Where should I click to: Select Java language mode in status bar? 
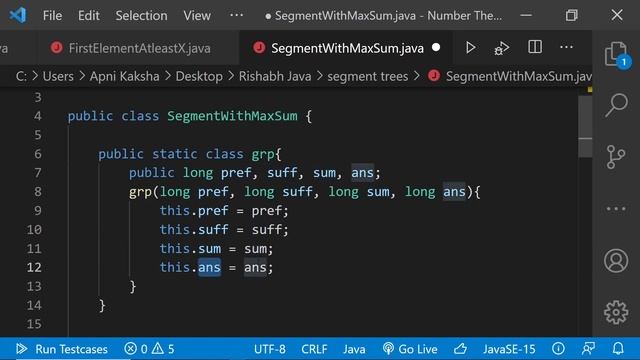[x=354, y=349]
